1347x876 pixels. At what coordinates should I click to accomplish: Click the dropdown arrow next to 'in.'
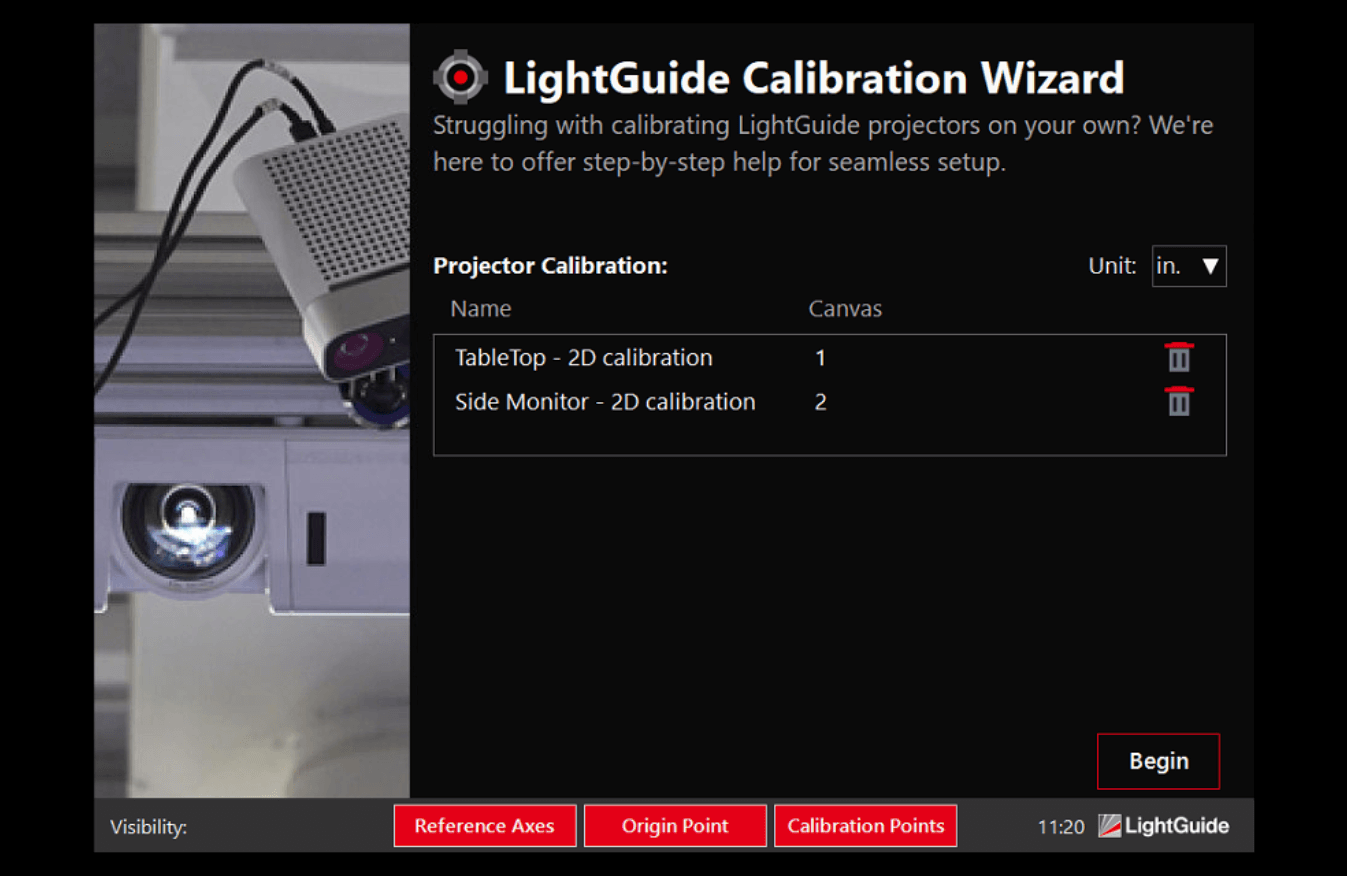pos(1211,266)
